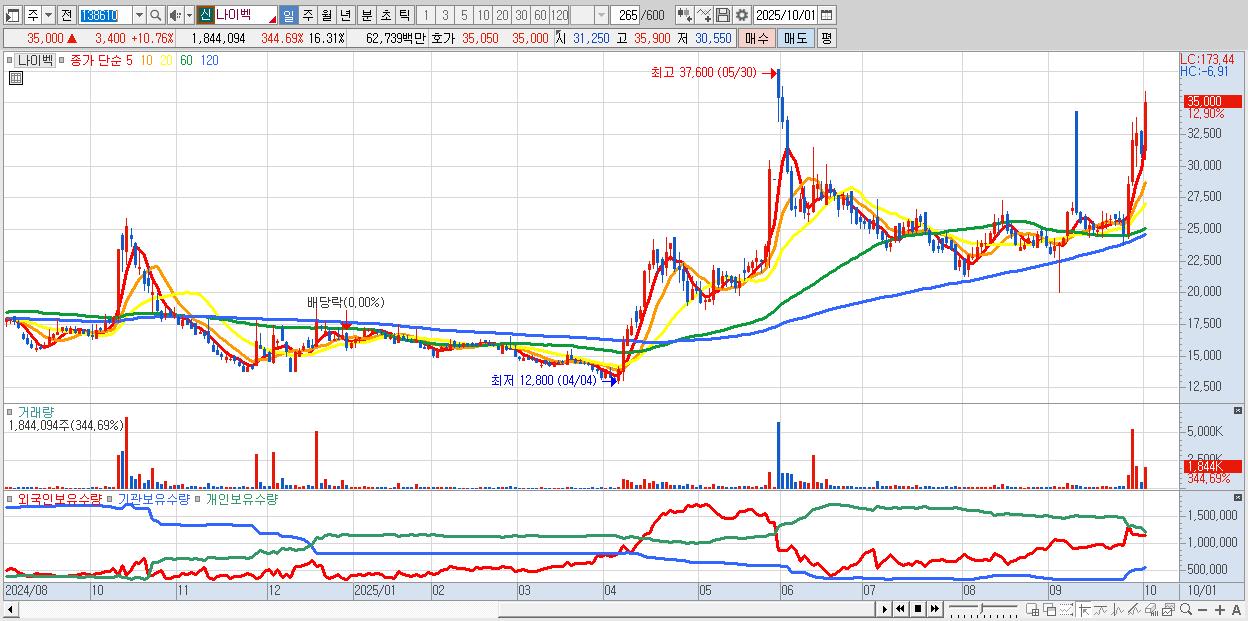This screenshot has width=1248, height=621.
Task: Click the 호가 quote label
Action: point(443,38)
